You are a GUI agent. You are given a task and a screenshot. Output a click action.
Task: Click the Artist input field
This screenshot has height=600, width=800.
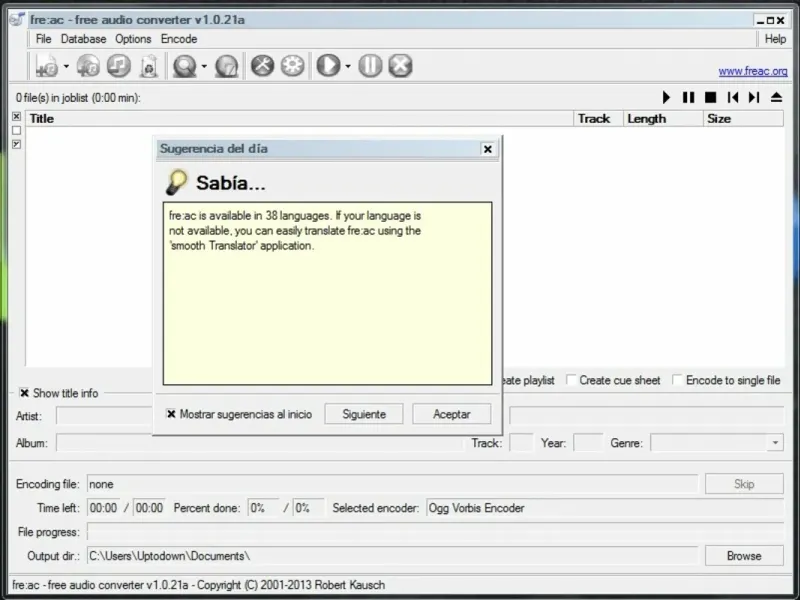(105, 416)
